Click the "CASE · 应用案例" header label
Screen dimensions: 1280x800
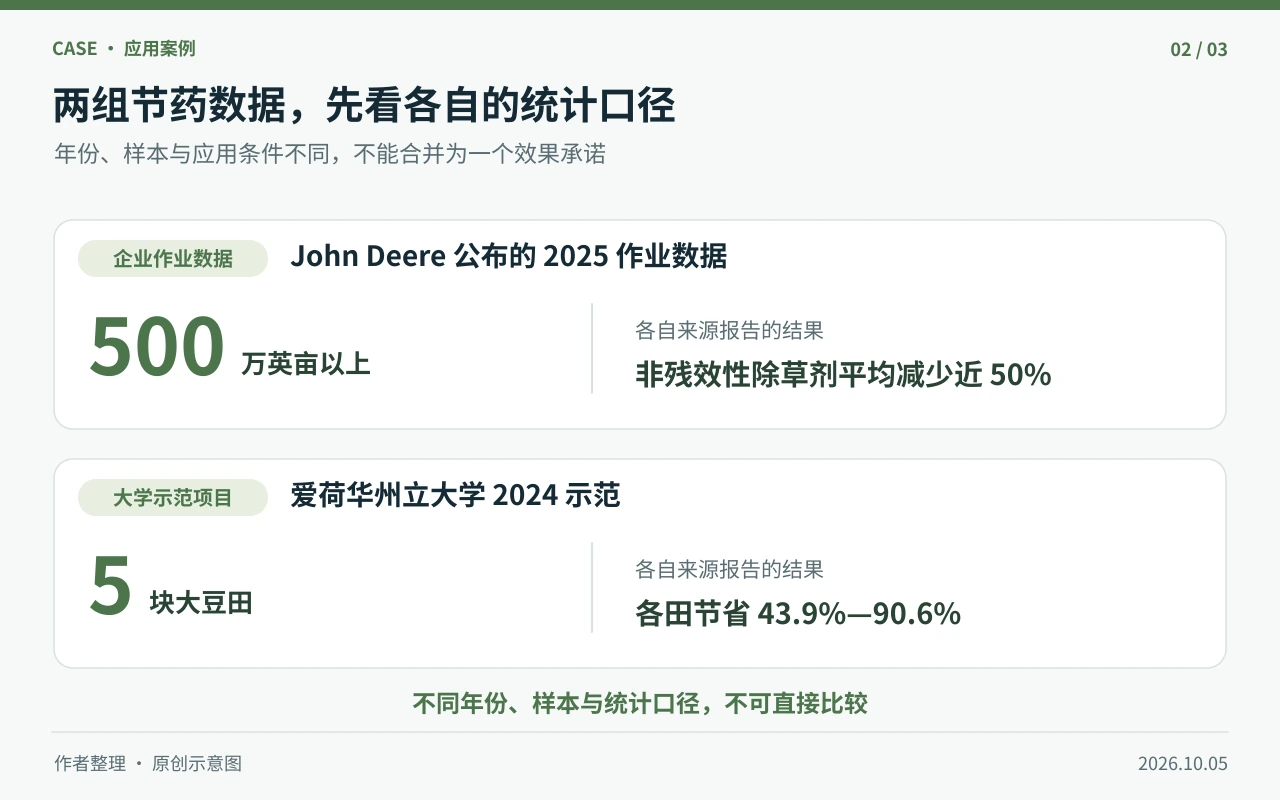pos(124,49)
